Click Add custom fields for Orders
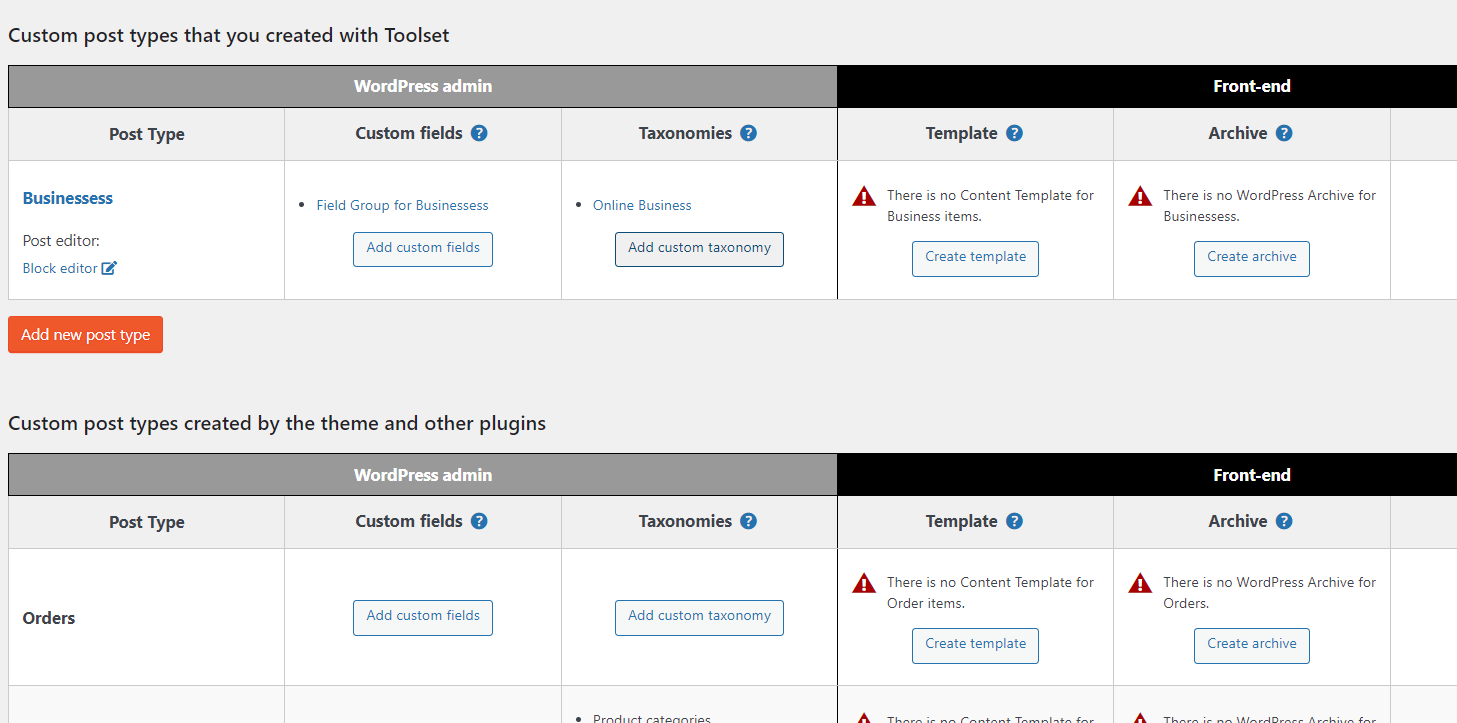 click(x=423, y=616)
